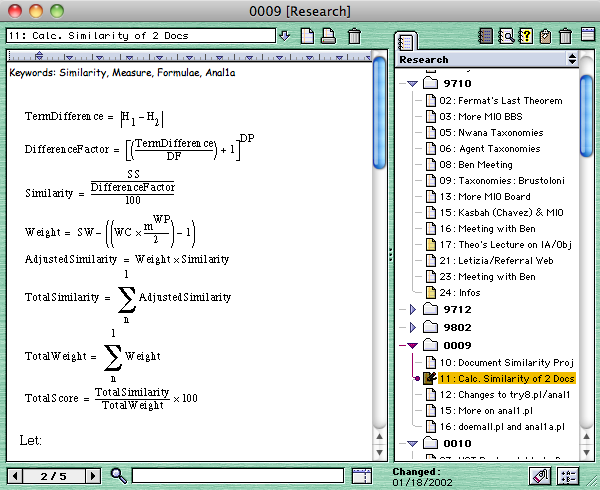Click the window layout icon at top right
This screenshot has width=600, height=490.
[x=588, y=34]
